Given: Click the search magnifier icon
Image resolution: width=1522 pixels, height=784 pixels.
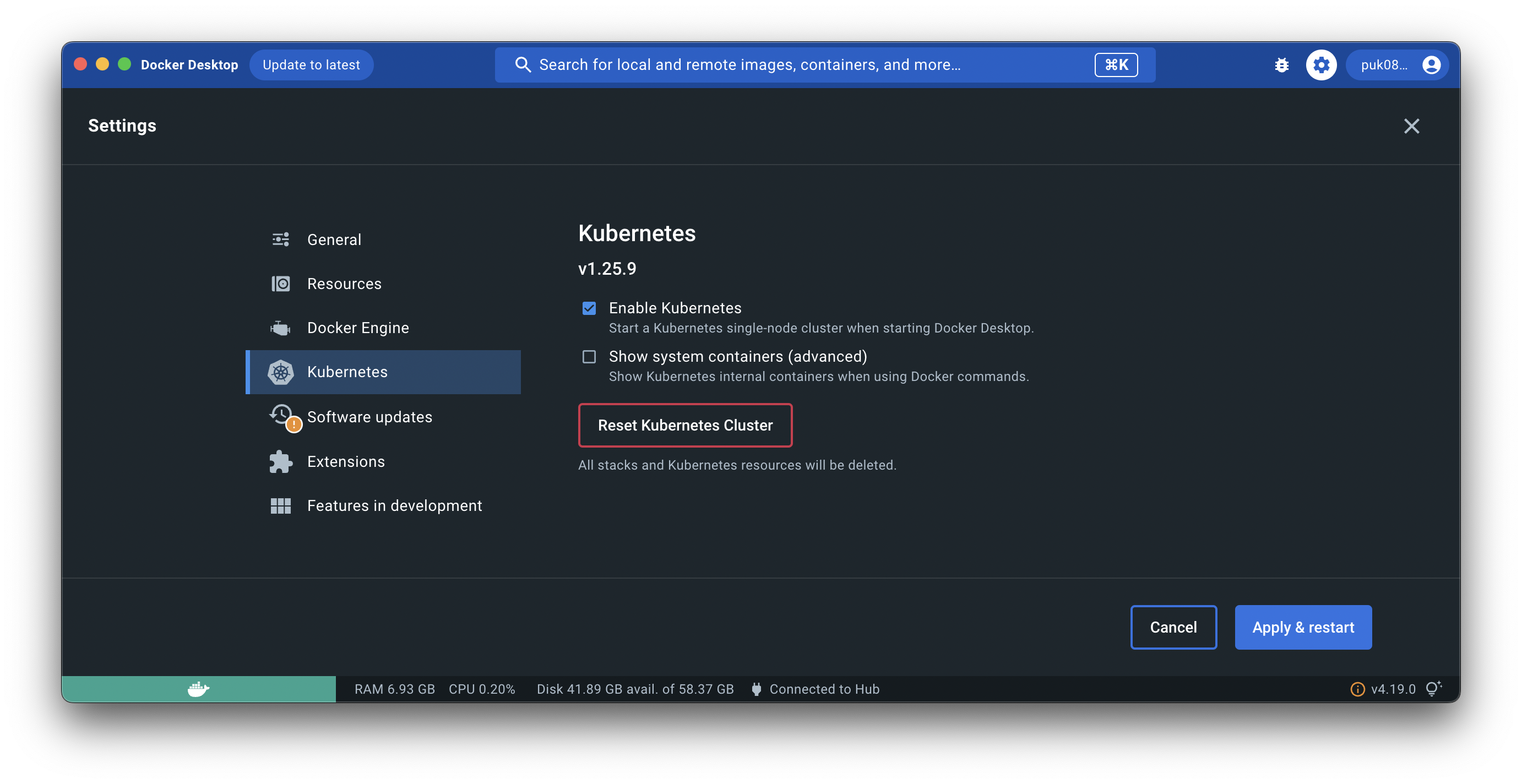Looking at the screenshot, I should [523, 65].
